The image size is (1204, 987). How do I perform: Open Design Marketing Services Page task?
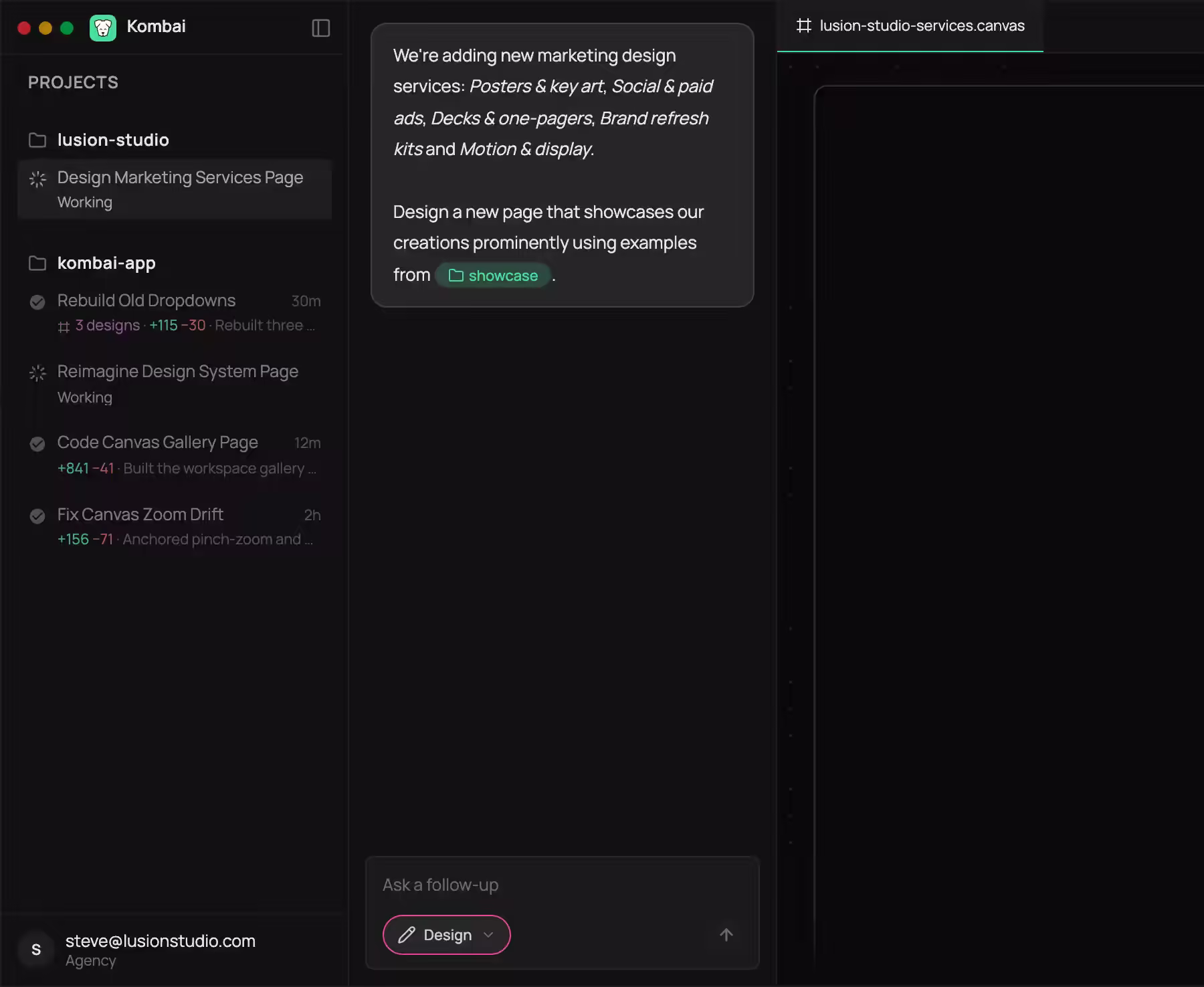tap(175, 189)
